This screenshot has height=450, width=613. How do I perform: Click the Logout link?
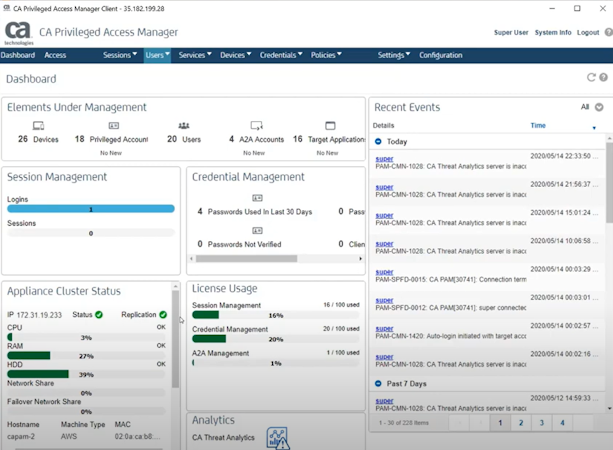588,32
